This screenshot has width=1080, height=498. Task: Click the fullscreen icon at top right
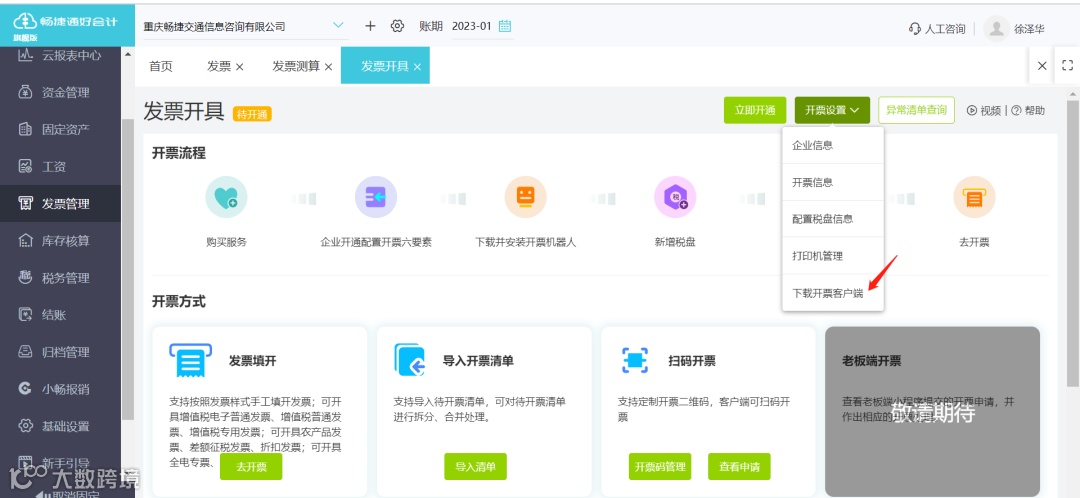[x=1068, y=65]
